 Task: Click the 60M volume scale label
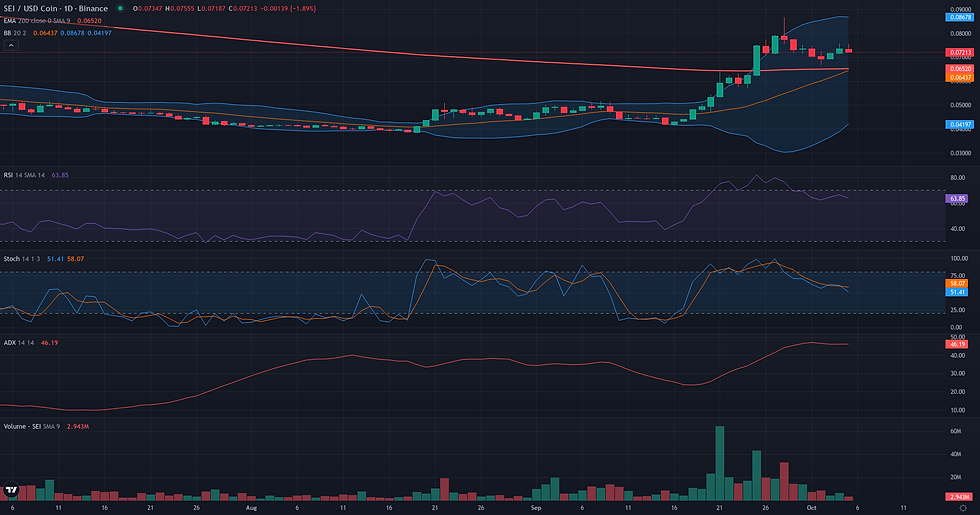click(955, 431)
